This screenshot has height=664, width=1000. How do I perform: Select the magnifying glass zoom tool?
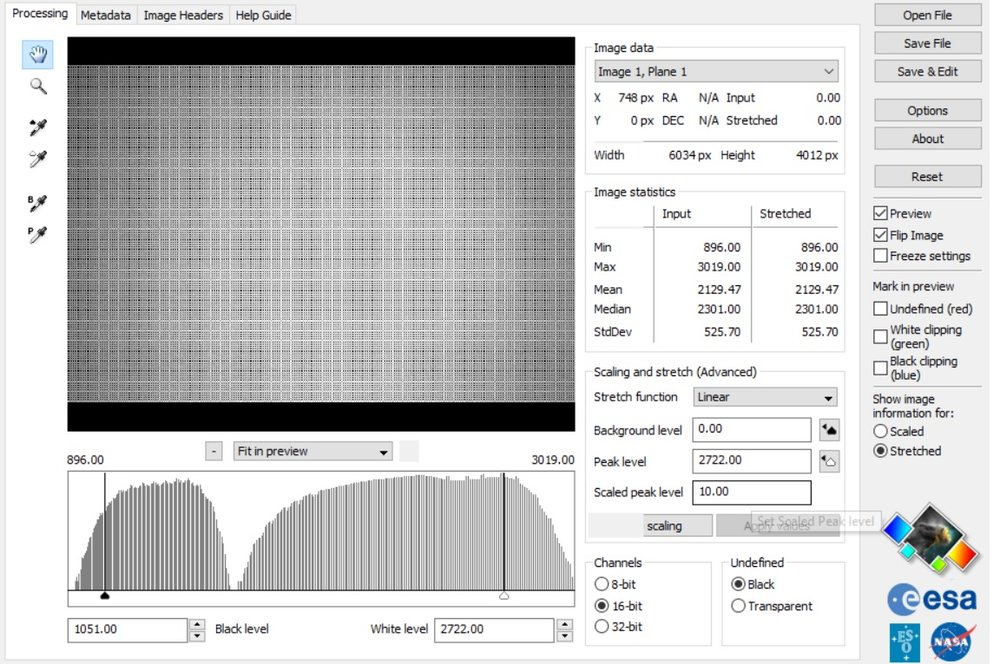click(x=38, y=86)
